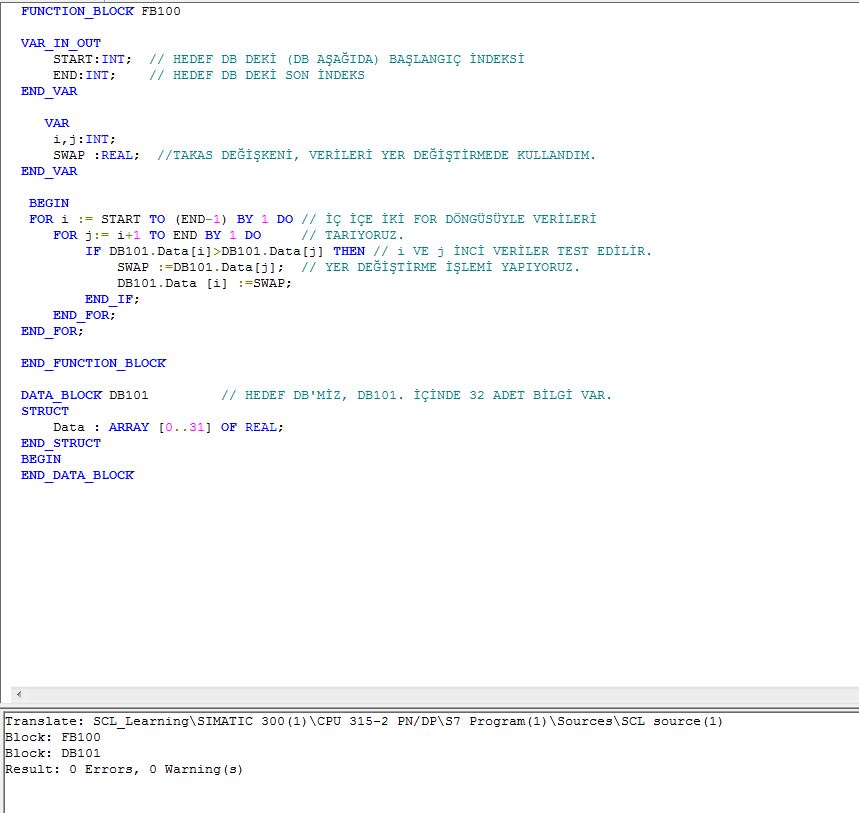The width and height of the screenshot is (859, 813).
Task: Click the "END_DATA_BLOCK" keyword
Action: 77,475
